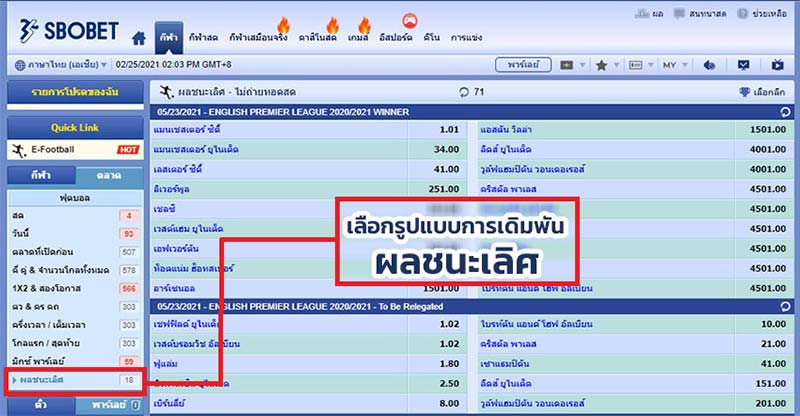Open the คาสิโนสด tab
Screen dimensions: 800x416
click(317, 38)
